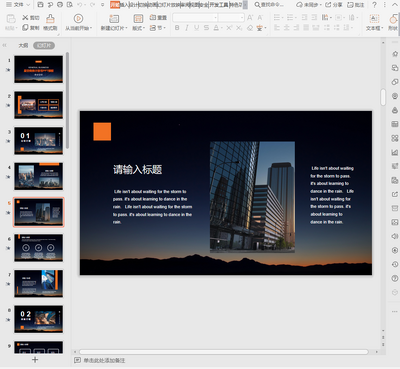The height and width of the screenshot is (369, 400).
Task: Select slide 8 thumbnail showing 02
Action: coord(38,319)
